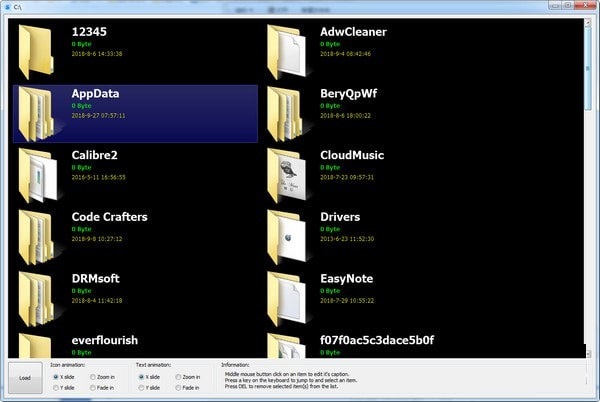Click the 0 Byte size under Calibre2

coord(82,168)
